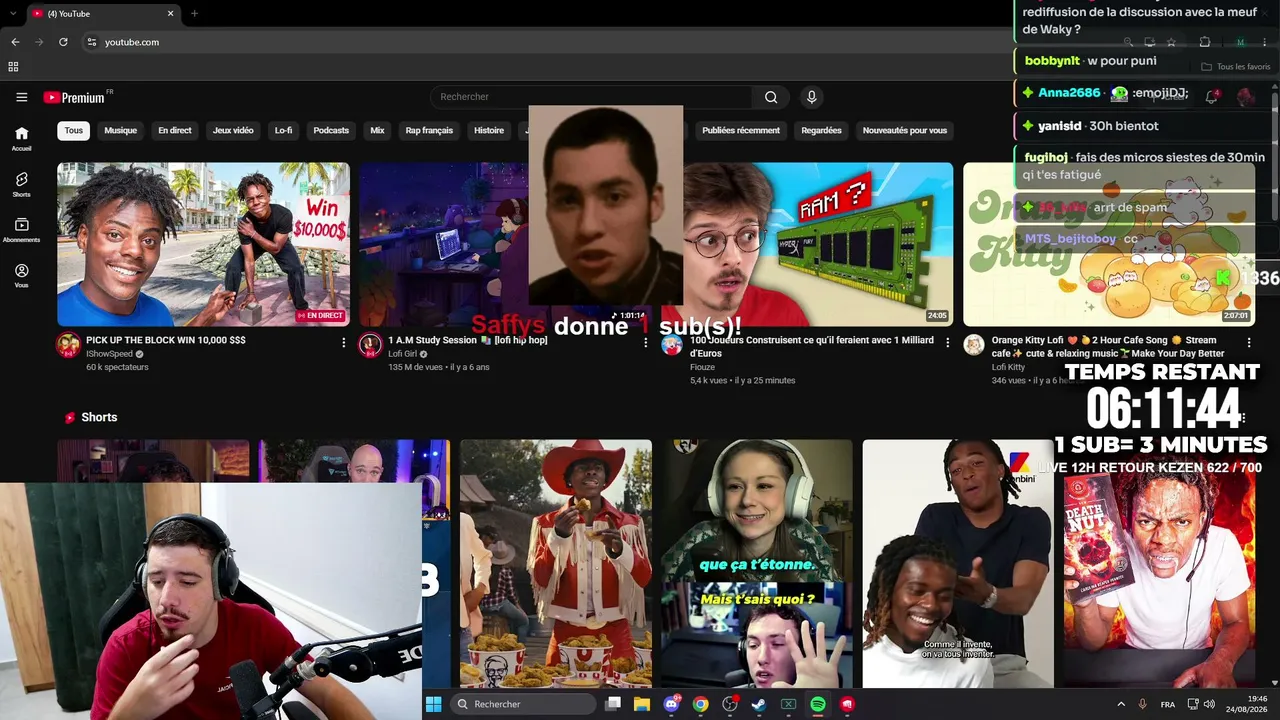The height and width of the screenshot is (720, 1280).
Task: Select the Tous filter chip
Action: pos(74,130)
